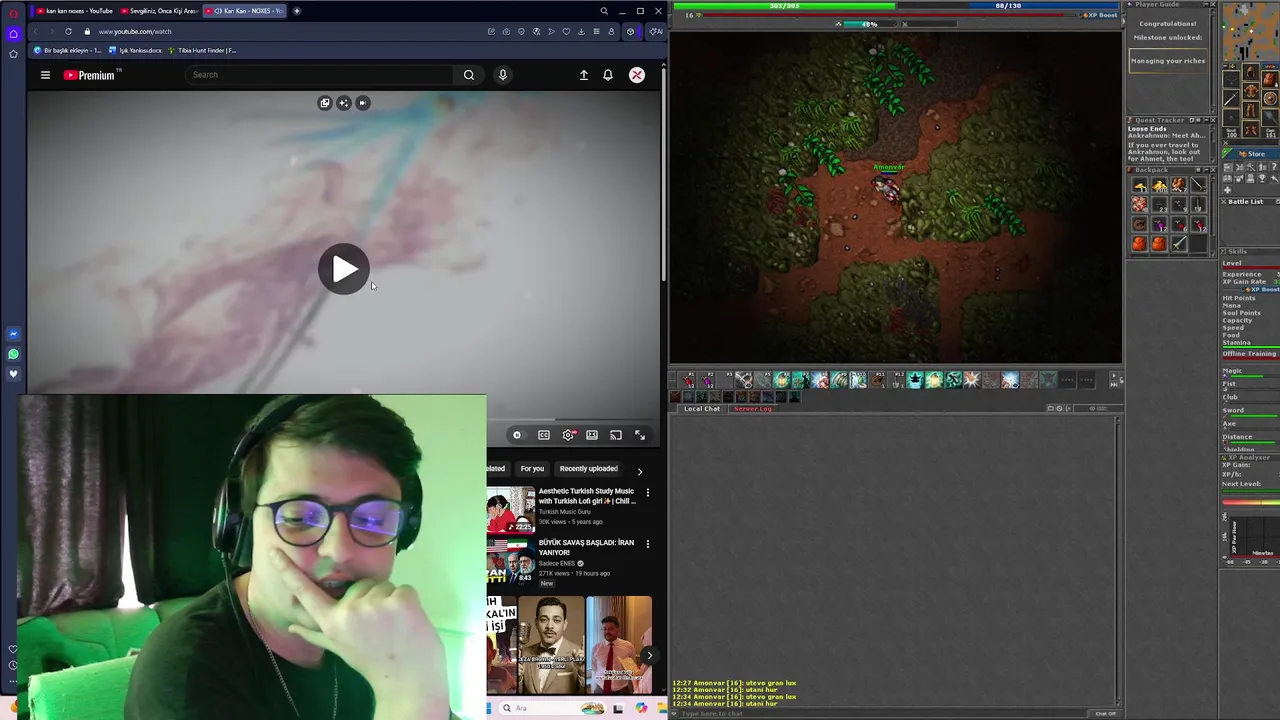Click the Tibia minimap
1280x720 pixels.
pos(1249,32)
